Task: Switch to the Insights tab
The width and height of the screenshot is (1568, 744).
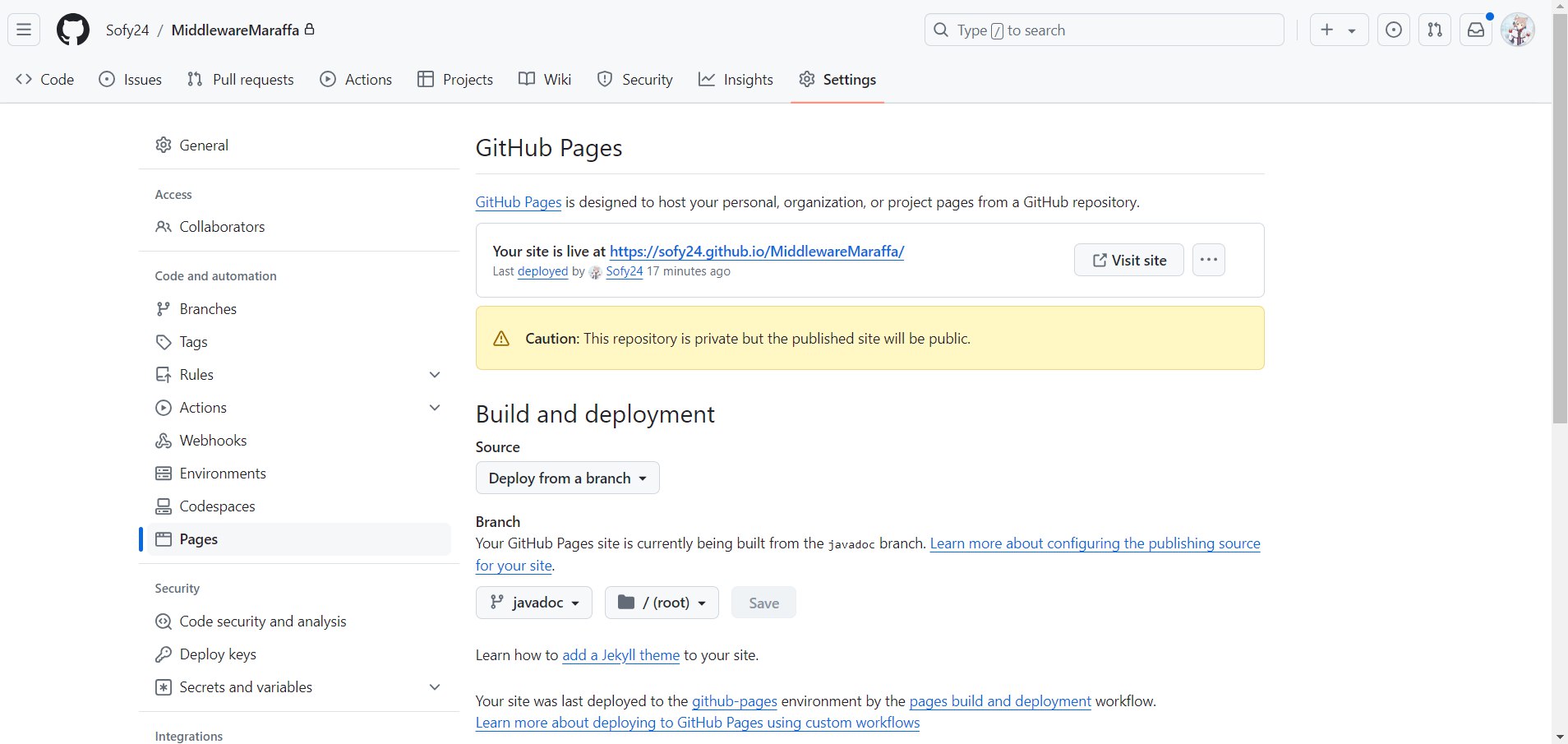Action: [x=736, y=80]
